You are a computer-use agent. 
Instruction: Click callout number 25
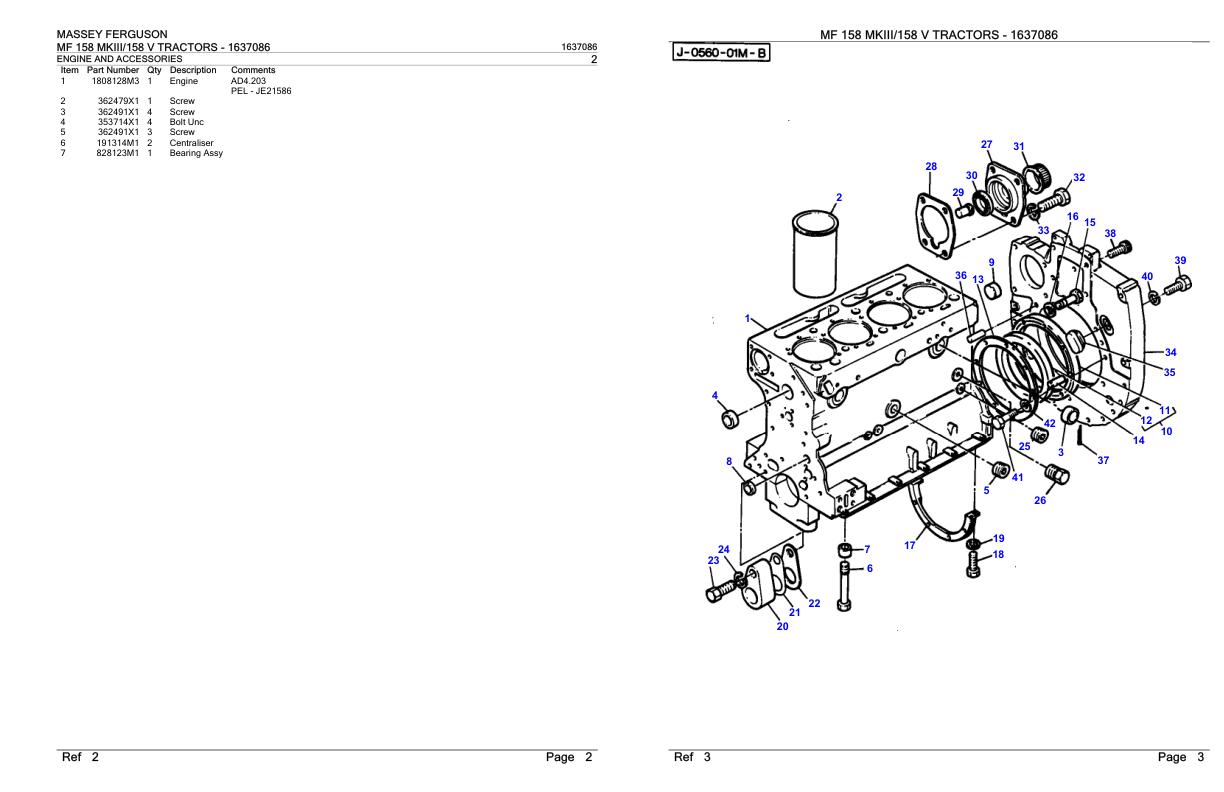click(x=1024, y=446)
